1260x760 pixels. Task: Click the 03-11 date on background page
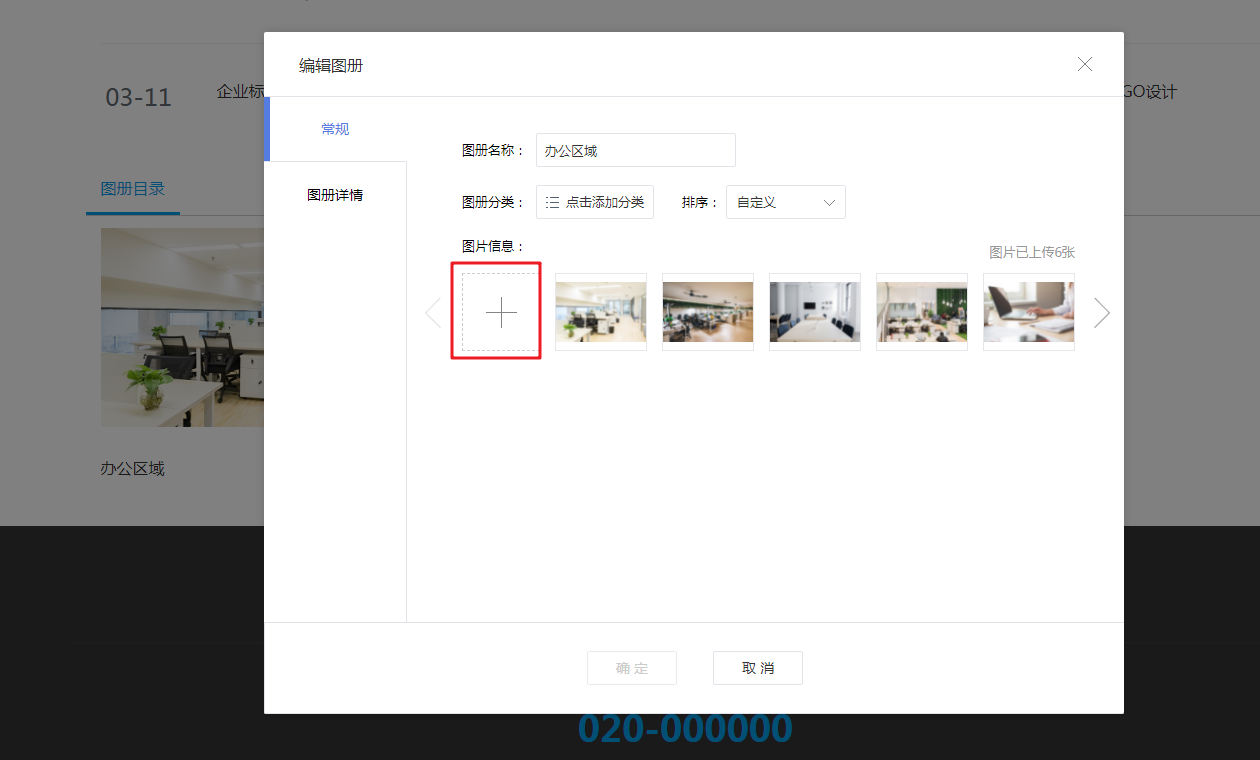click(x=139, y=97)
